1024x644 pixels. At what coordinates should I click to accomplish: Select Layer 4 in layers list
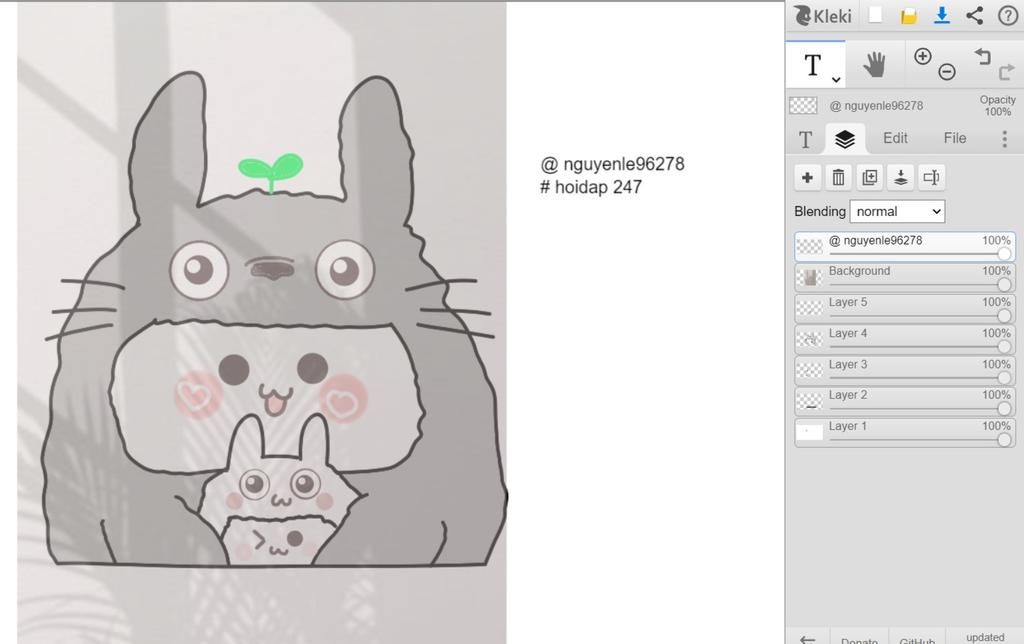(x=905, y=340)
